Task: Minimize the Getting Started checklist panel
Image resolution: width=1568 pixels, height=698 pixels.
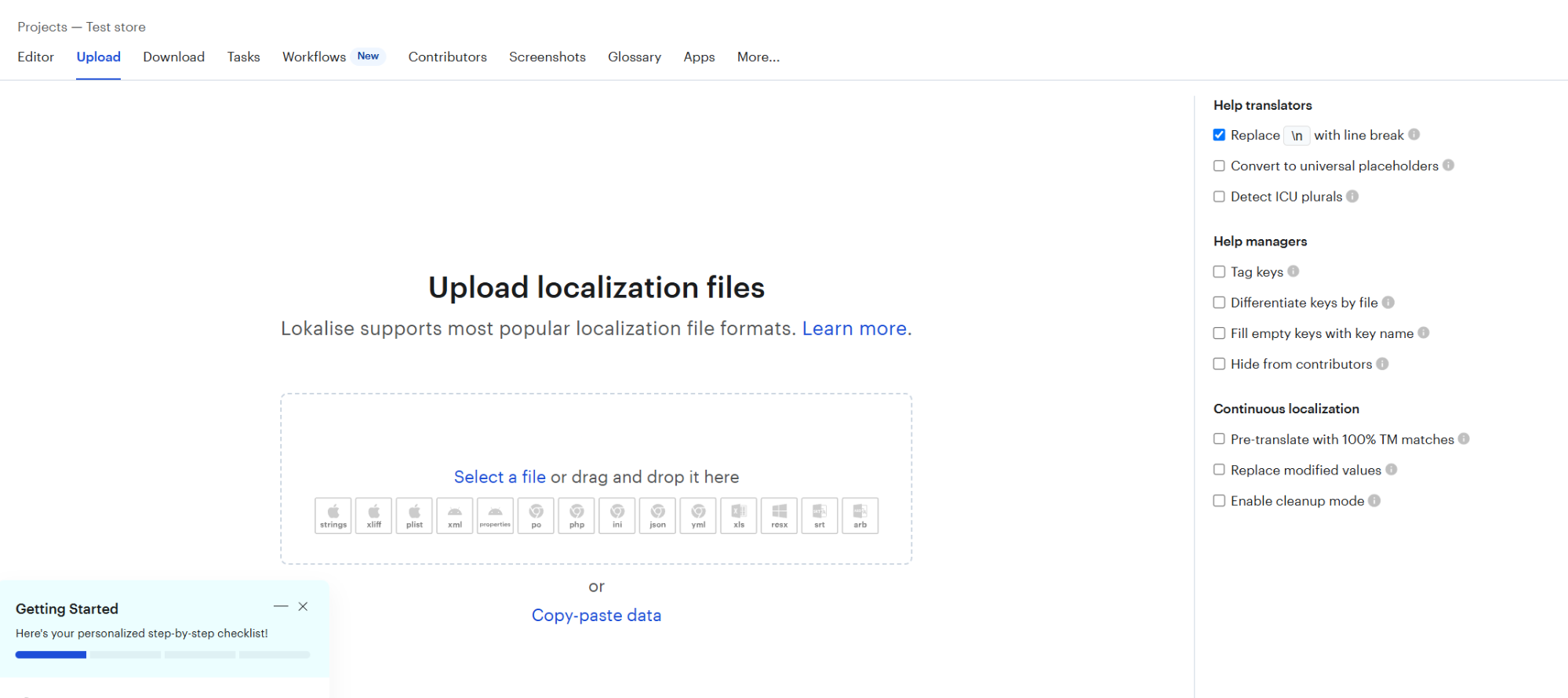Action: pos(281,606)
